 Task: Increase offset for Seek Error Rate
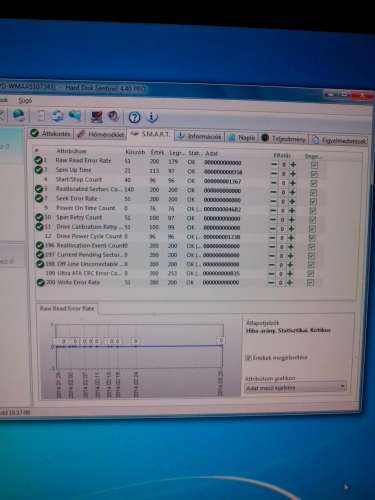[x=292, y=201]
